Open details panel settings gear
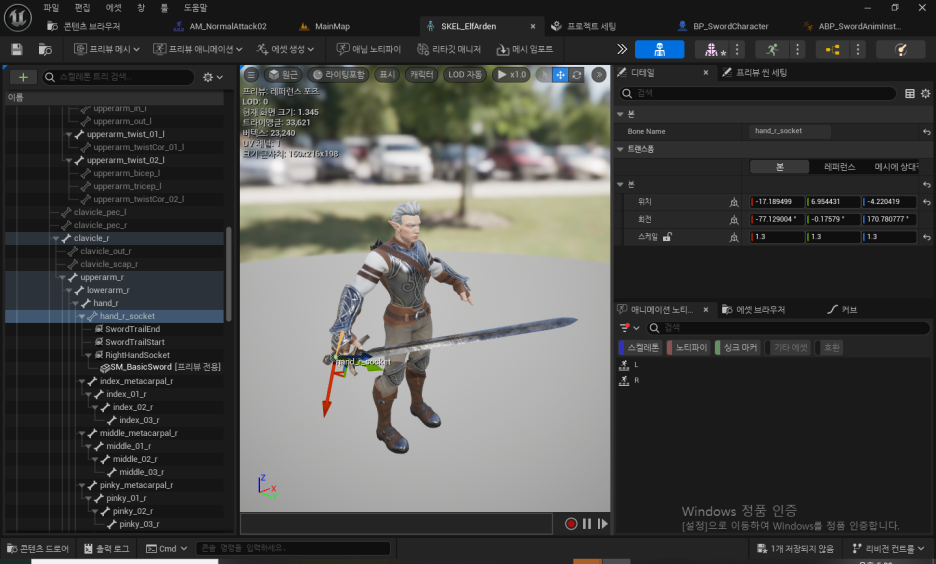This screenshot has width=936, height=564. point(925,93)
